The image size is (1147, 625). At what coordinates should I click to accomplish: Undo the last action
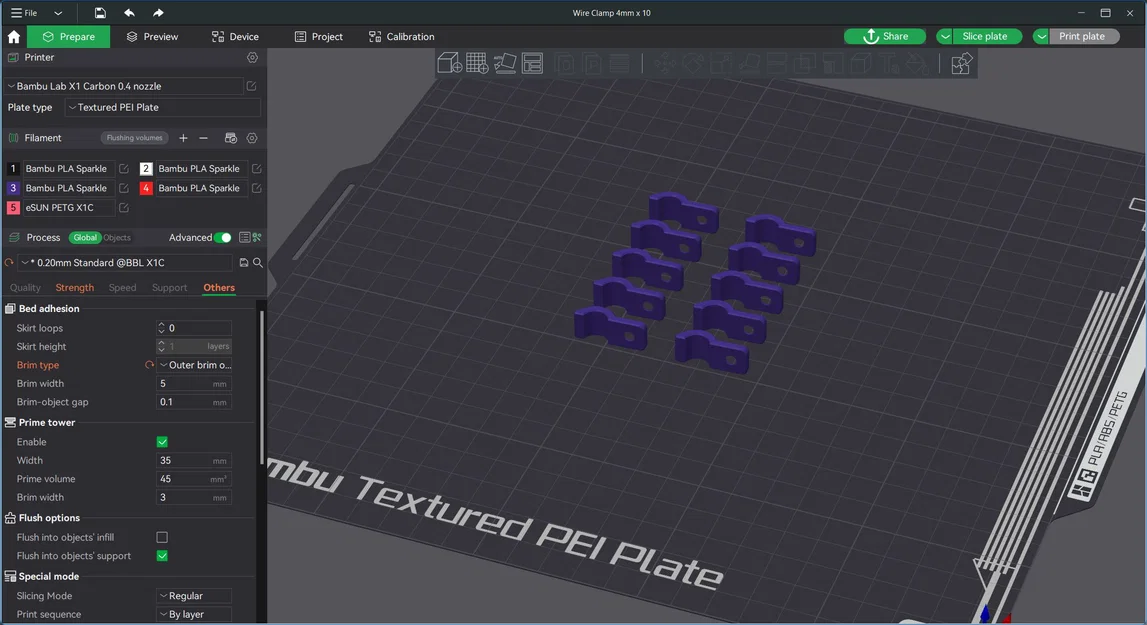point(129,12)
